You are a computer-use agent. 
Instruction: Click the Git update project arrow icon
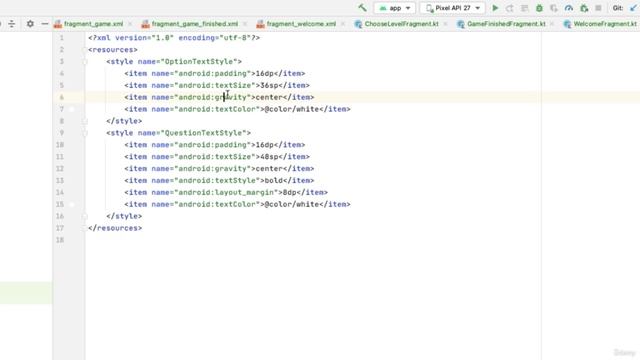click(633, 8)
